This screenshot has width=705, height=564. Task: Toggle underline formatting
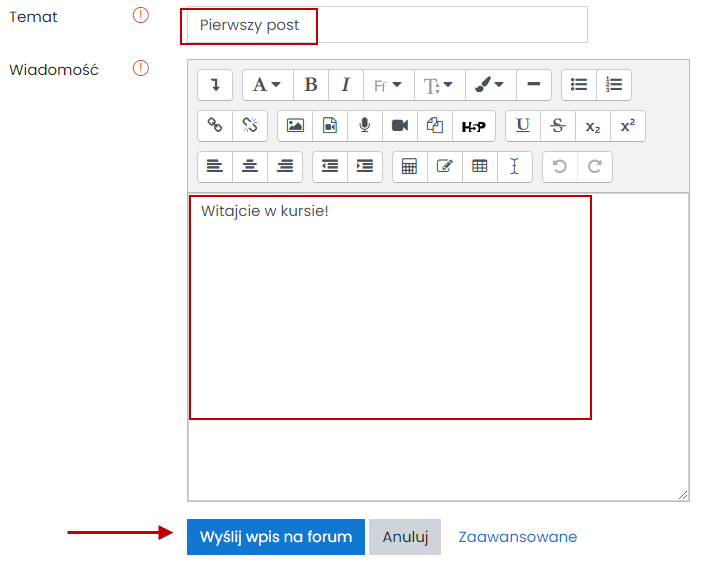click(x=522, y=126)
